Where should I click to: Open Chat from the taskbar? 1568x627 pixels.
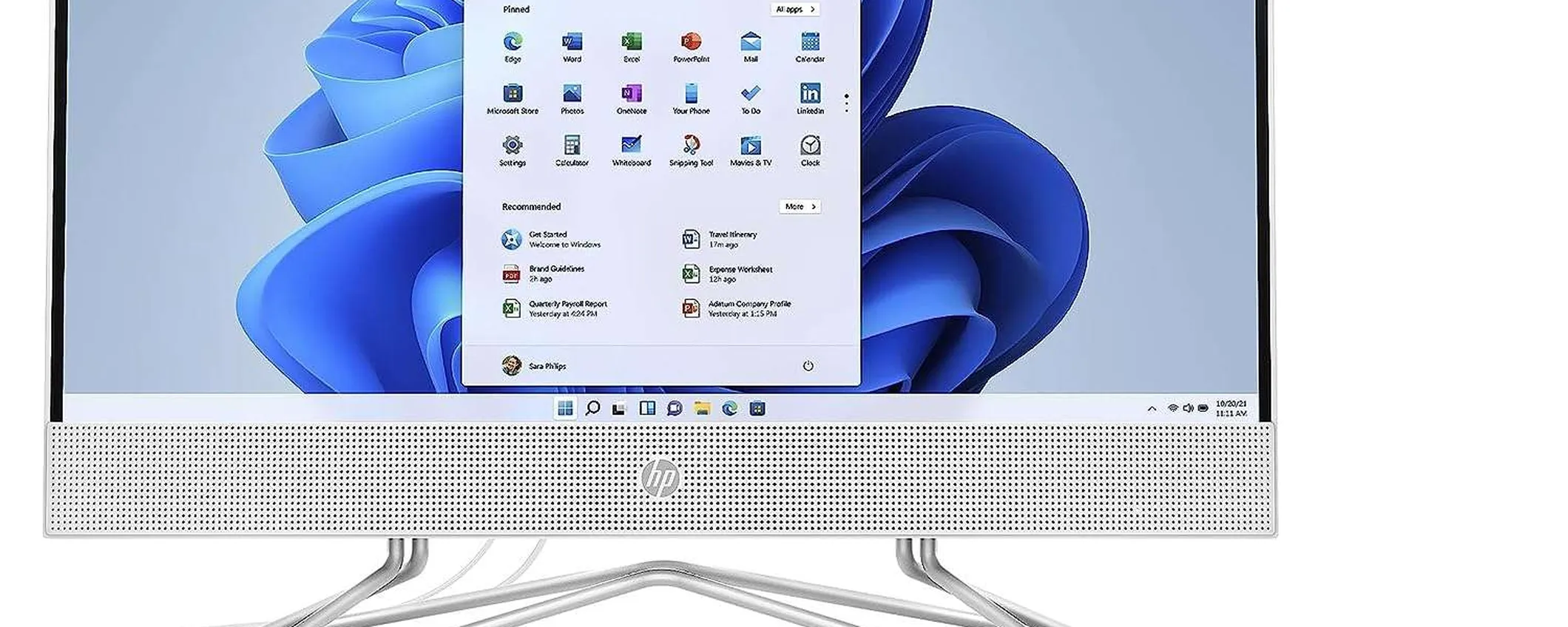675,408
